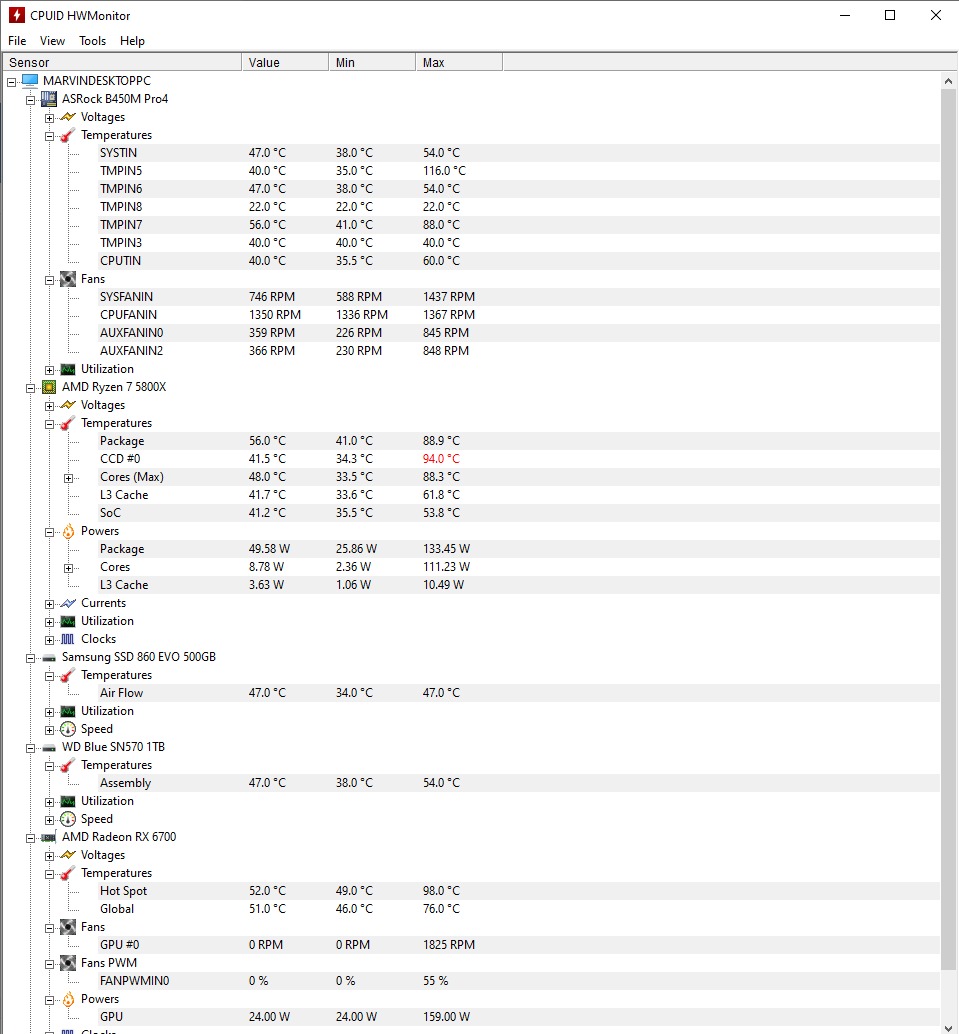Collapse the ASRock B450M Pro4 node
The height and width of the screenshot is (1034, 959).
pyautogui.click(x=30, y=100)
